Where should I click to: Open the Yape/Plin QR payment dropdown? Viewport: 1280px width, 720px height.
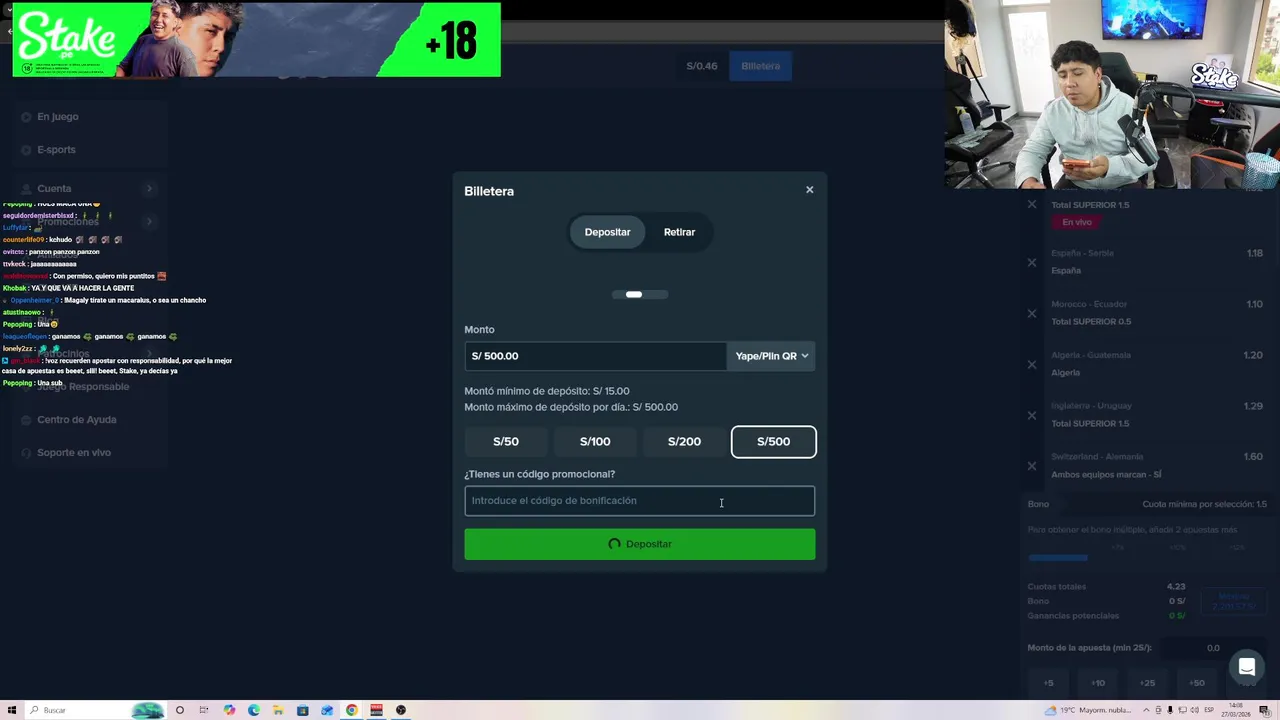click(771, 356)
